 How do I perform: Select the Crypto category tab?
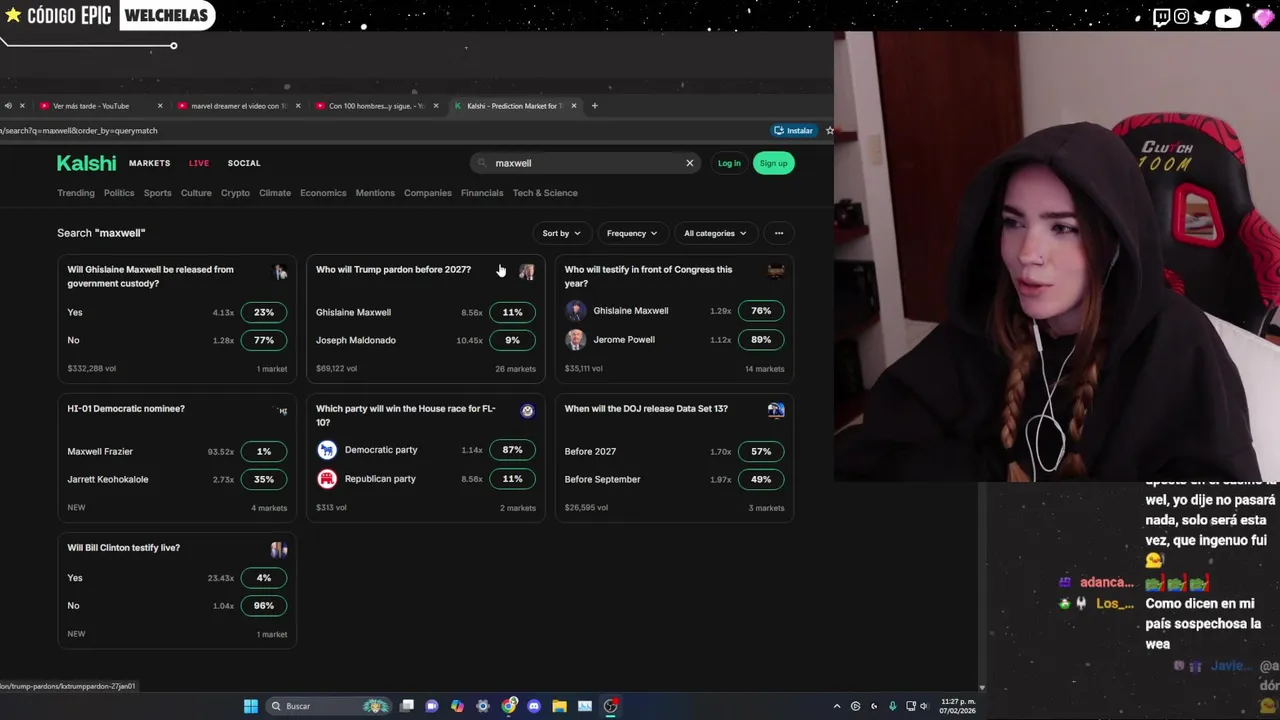(x=235, y=193)
